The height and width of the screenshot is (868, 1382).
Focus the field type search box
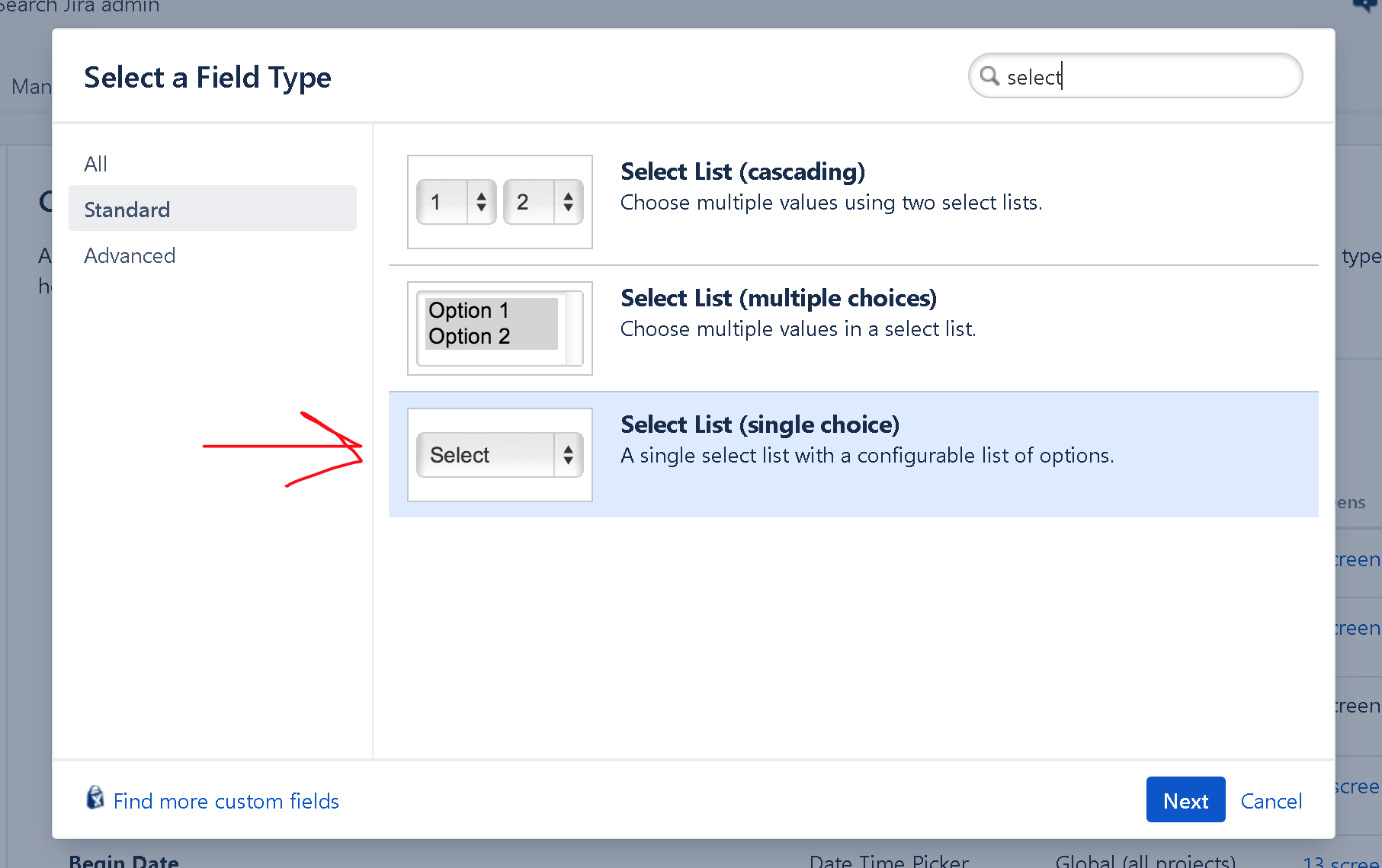(1135, 75)
